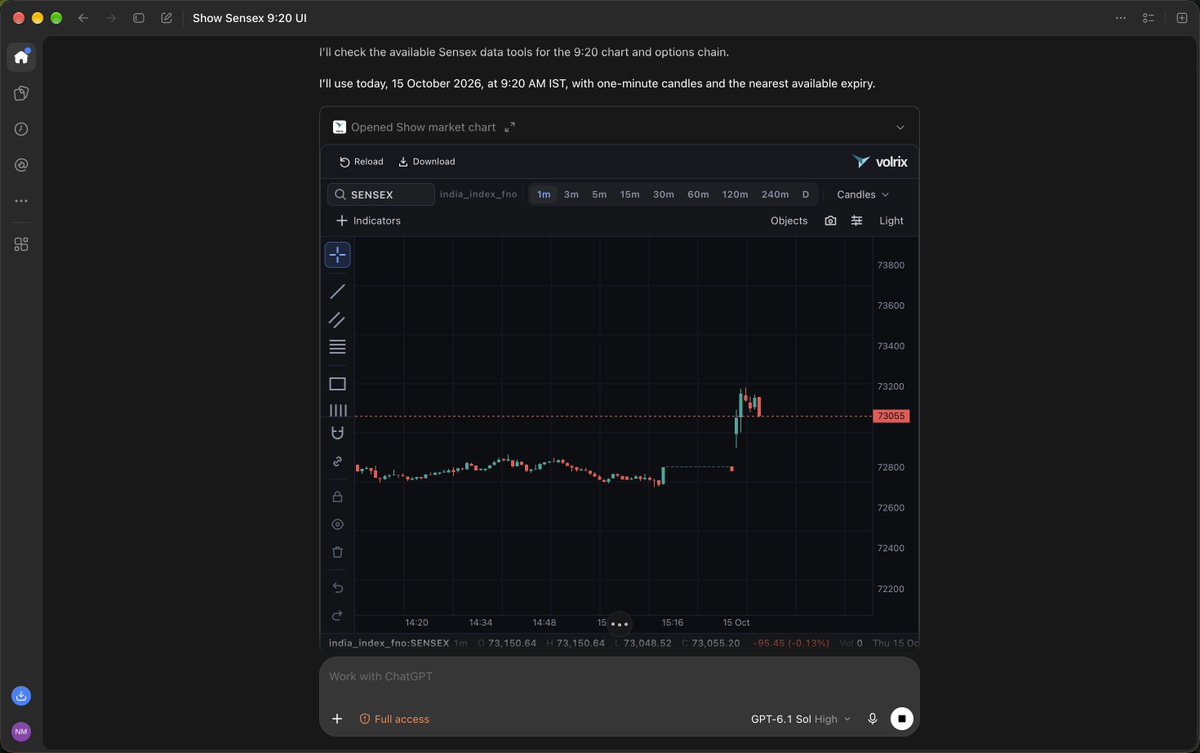Toggle the magnet snap mode

(337, 433)
